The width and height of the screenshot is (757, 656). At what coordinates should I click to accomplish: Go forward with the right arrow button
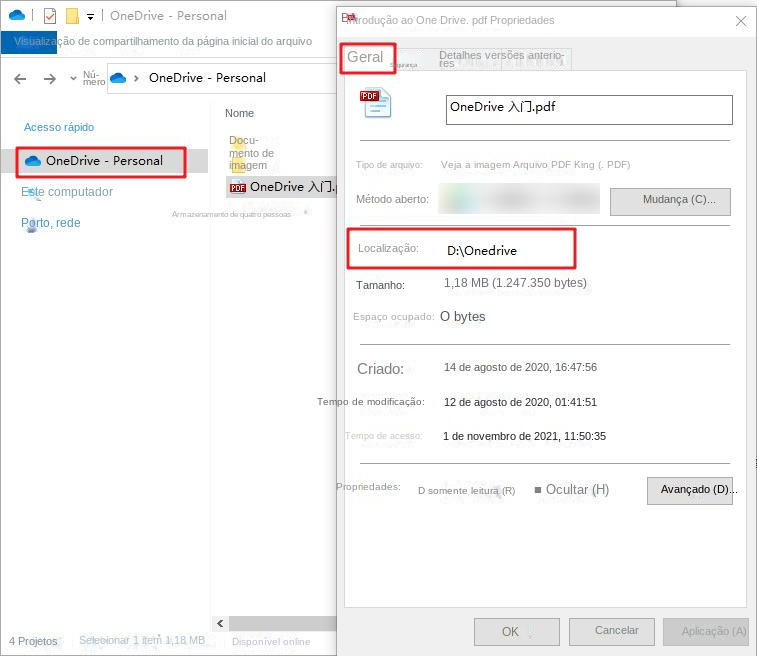[50, 78]
